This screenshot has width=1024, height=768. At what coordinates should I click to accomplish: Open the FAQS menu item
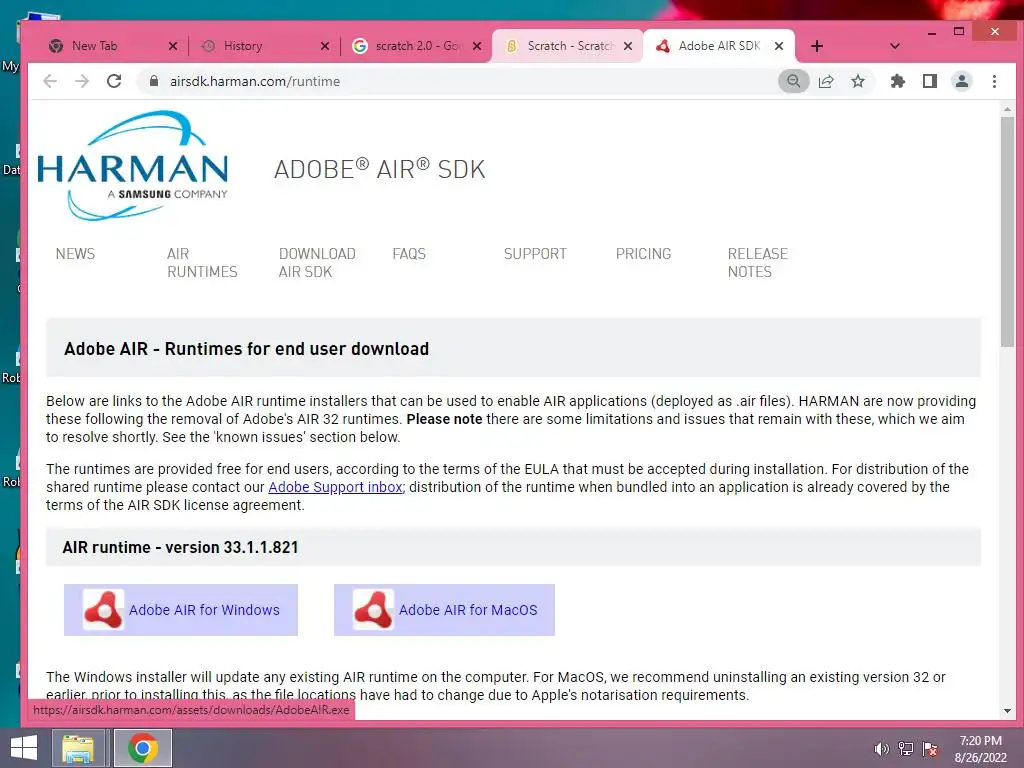point(409,253)
